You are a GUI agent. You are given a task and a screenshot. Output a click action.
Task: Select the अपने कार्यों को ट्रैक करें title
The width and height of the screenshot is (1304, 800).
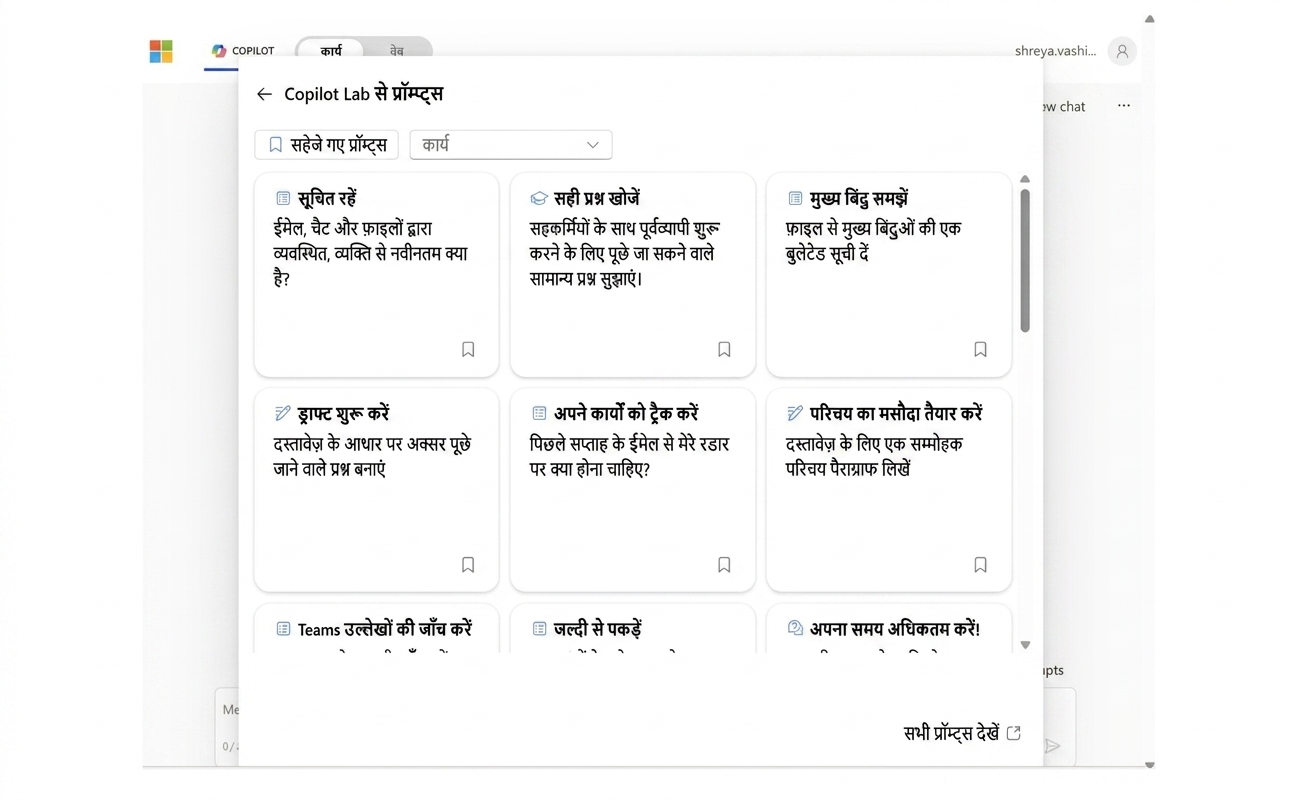[x=626, y=413]
